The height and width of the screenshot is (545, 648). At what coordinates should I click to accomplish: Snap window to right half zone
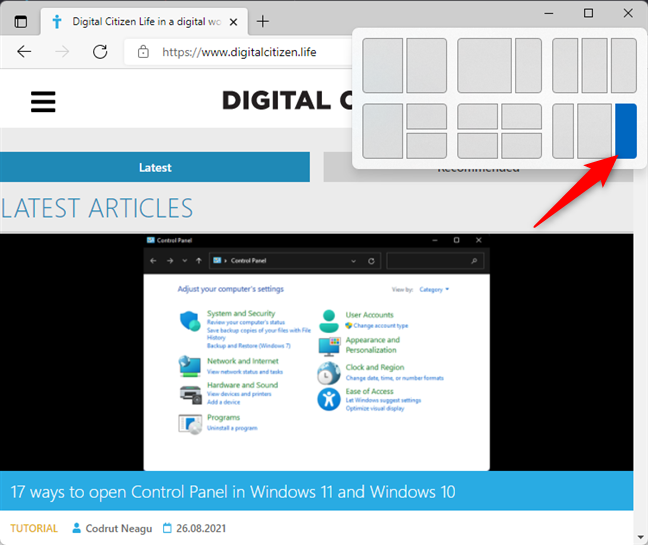point(426,66)
